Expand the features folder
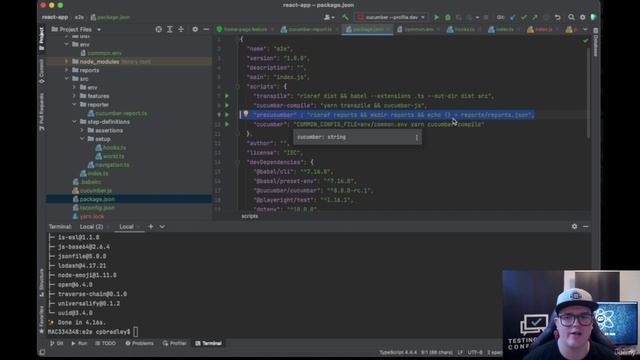Screen dimensions: 640x360 [74, 96]
